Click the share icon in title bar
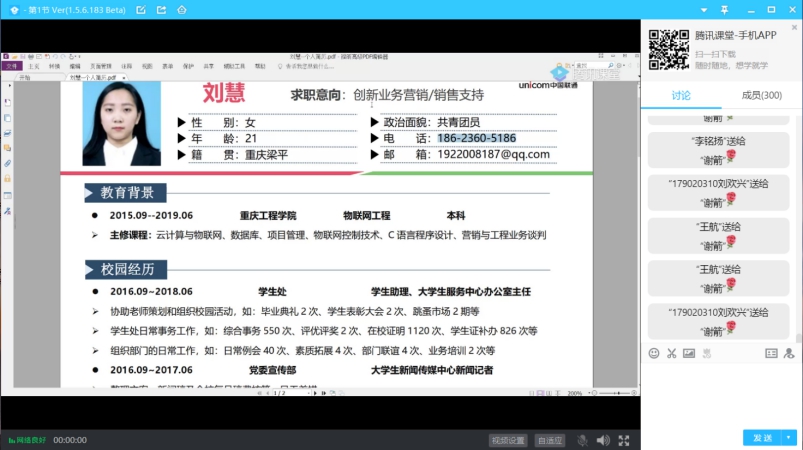The height and width of the screenshot is (450, 803). pos(159,9)
